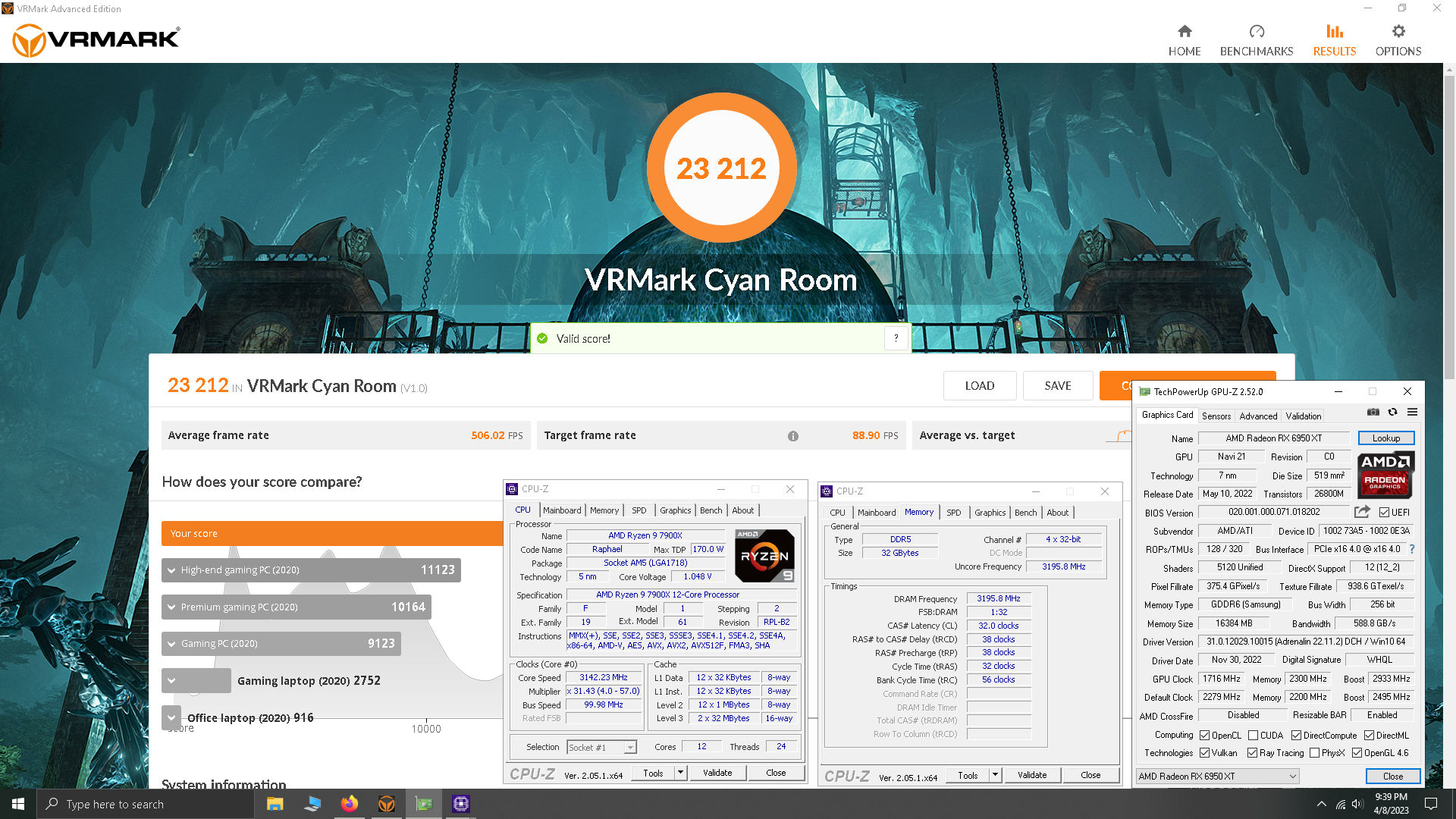
Task: Expand the Office laptop (2020) row
Action: click(171, 717)
